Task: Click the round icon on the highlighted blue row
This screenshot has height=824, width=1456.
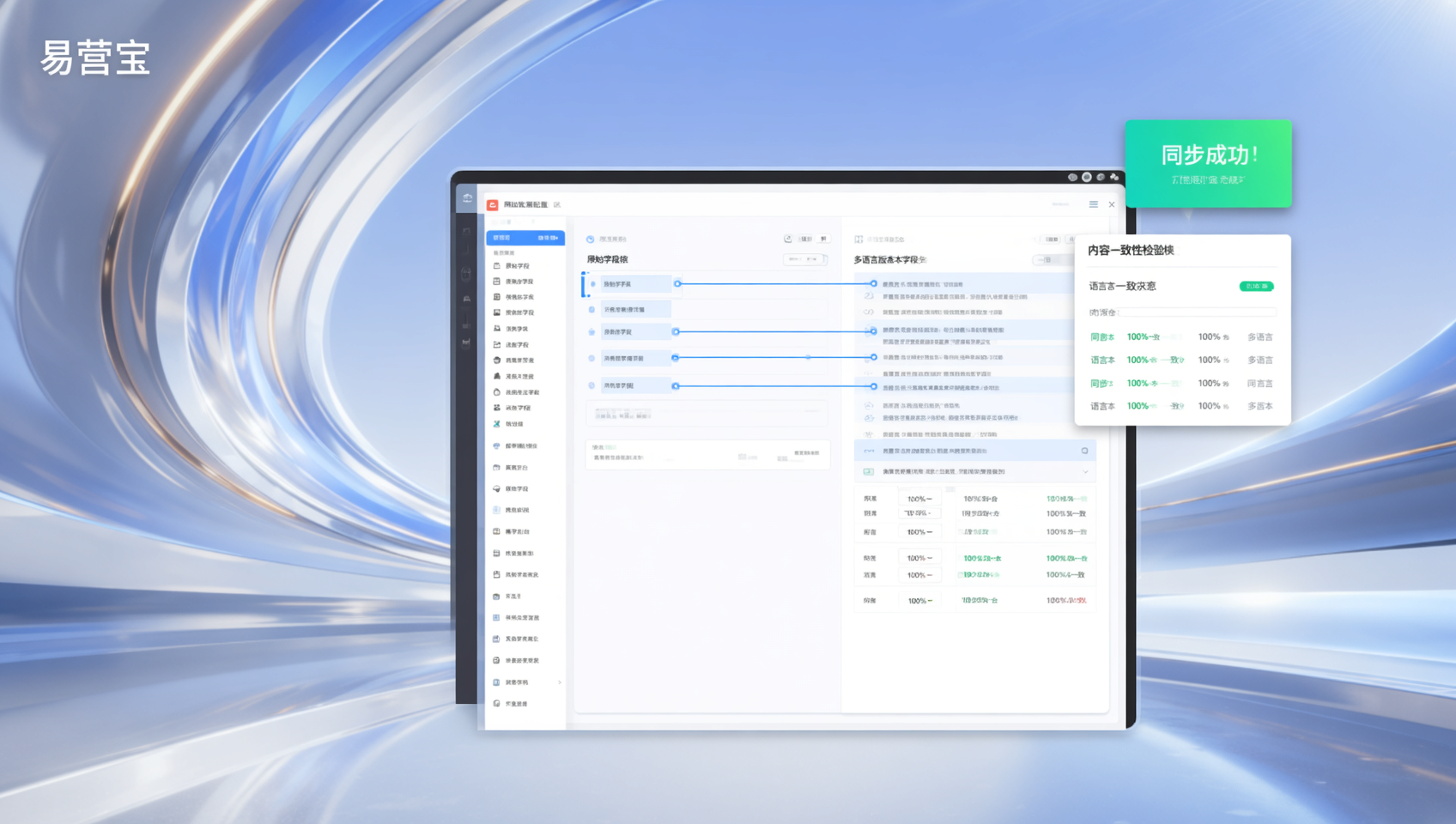Action: point(1084,451)
